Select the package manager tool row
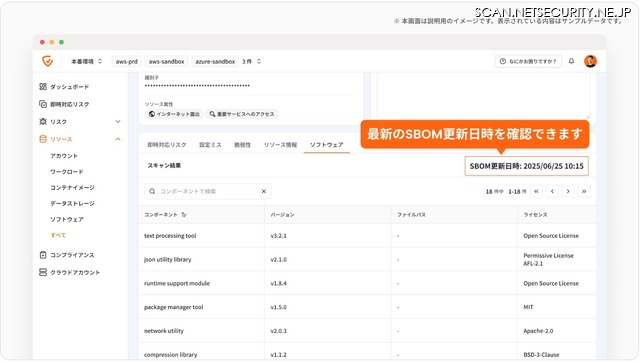 point(367,307)
